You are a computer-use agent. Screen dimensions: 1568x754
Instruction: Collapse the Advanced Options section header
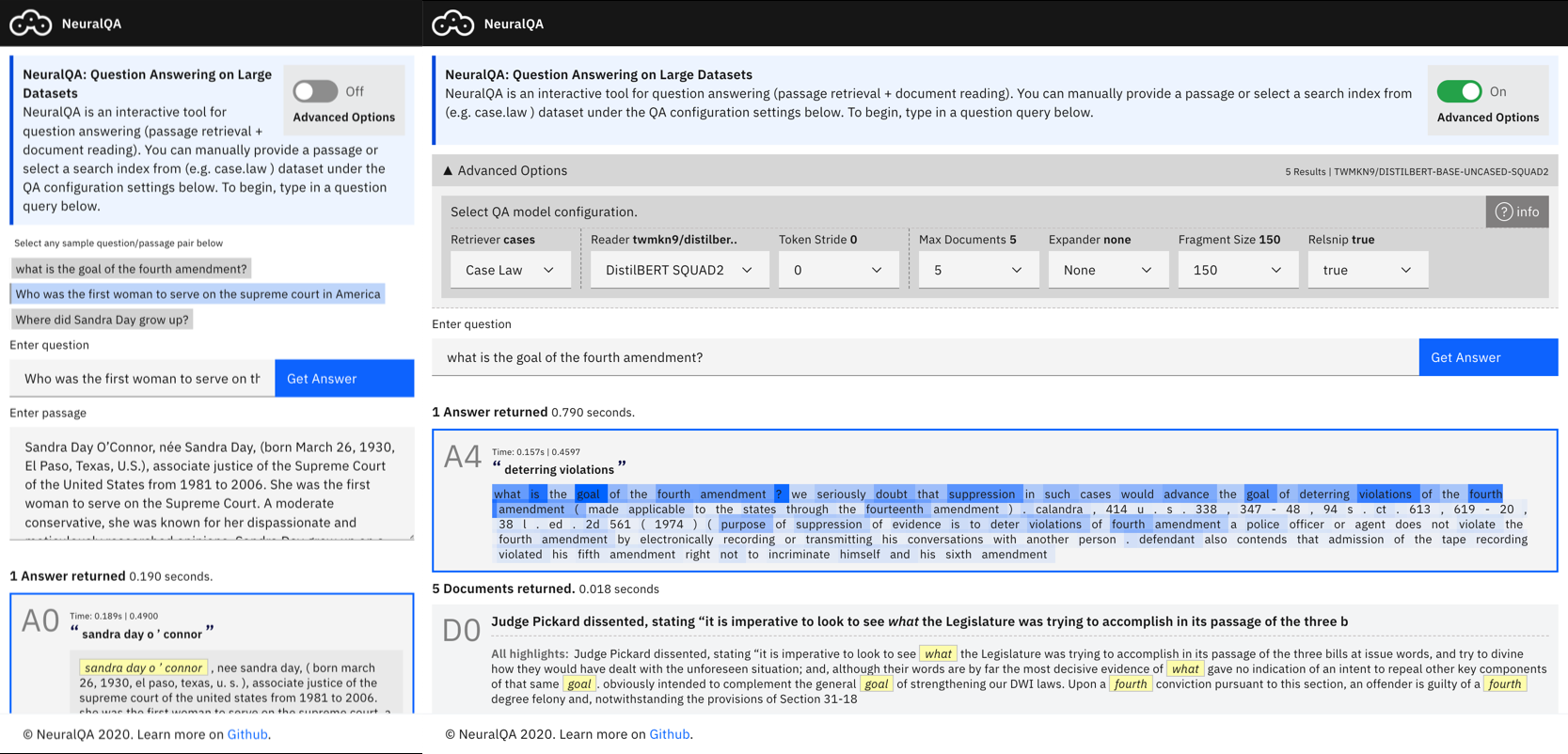point(994,170)
